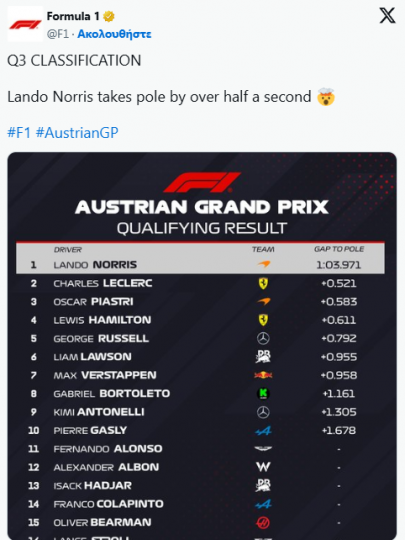Image resolution: width=405 pixels, height=540 pixels.
Task: Click the exploding head emoji in tweet
Action: [326, 97]
